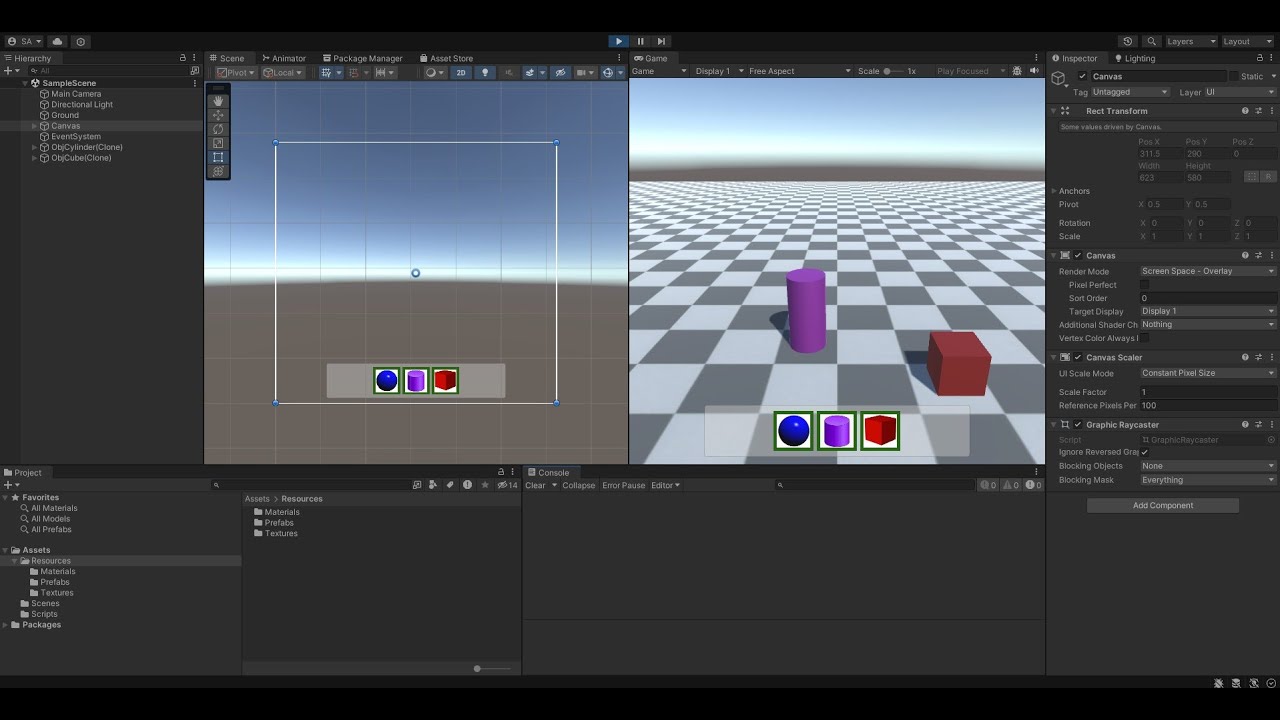Select Directional Light in Hierarchy

[82, 104]
